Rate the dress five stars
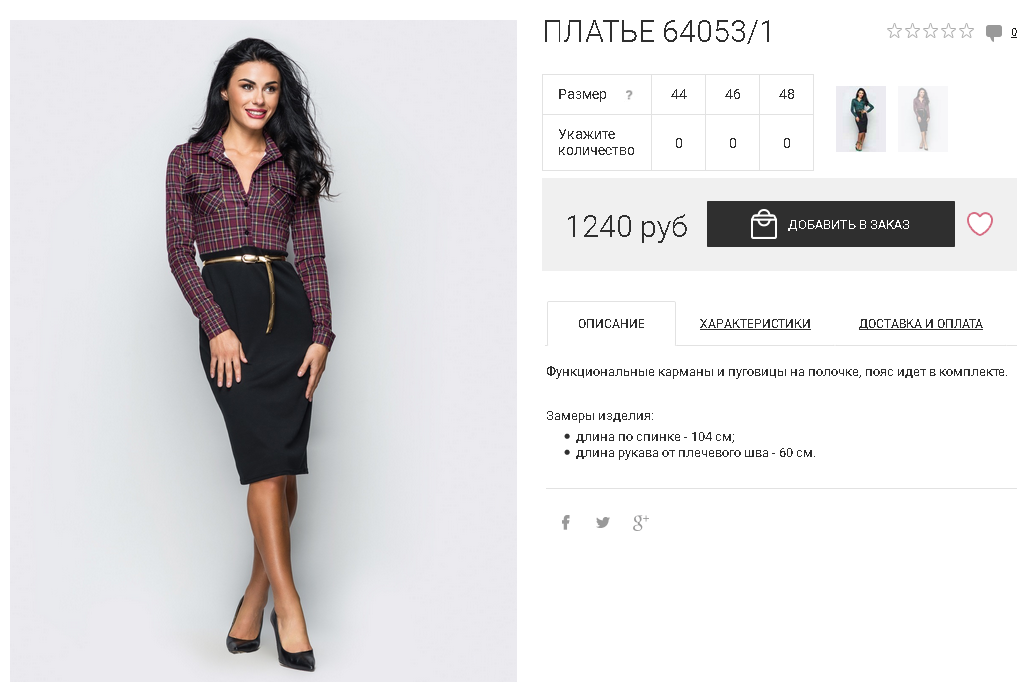Viewport: 1032px width, 682px height. tap(966, 31)
